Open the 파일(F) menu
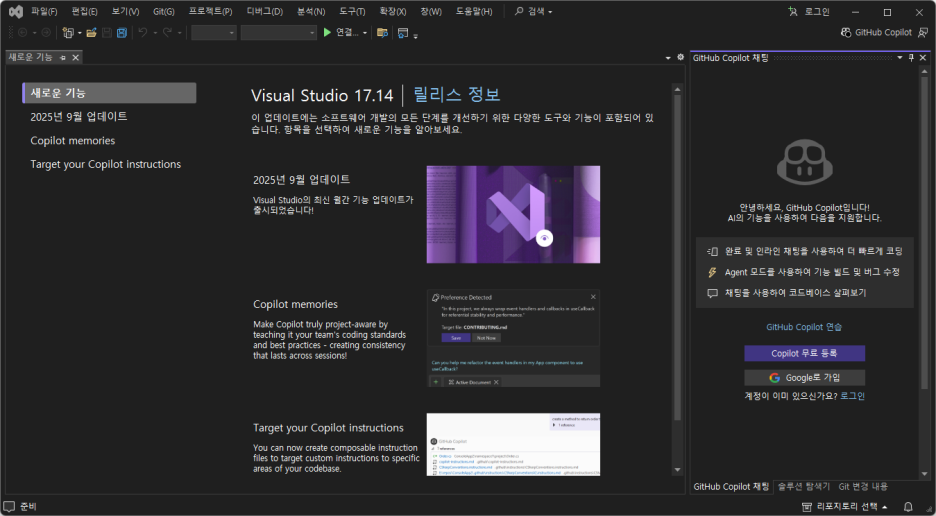This screenshot has width=936, height=516. (x=44, y=11)
